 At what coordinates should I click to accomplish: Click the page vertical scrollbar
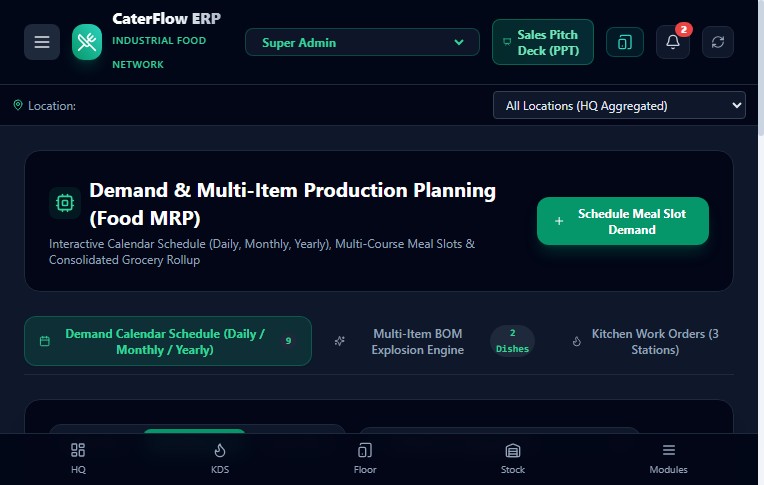pyautogui.click(x=761, y=68)
